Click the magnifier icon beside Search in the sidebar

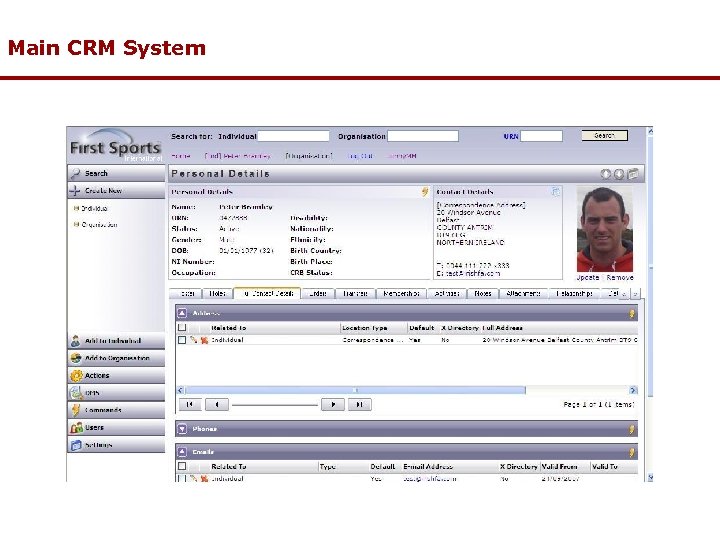76,174
